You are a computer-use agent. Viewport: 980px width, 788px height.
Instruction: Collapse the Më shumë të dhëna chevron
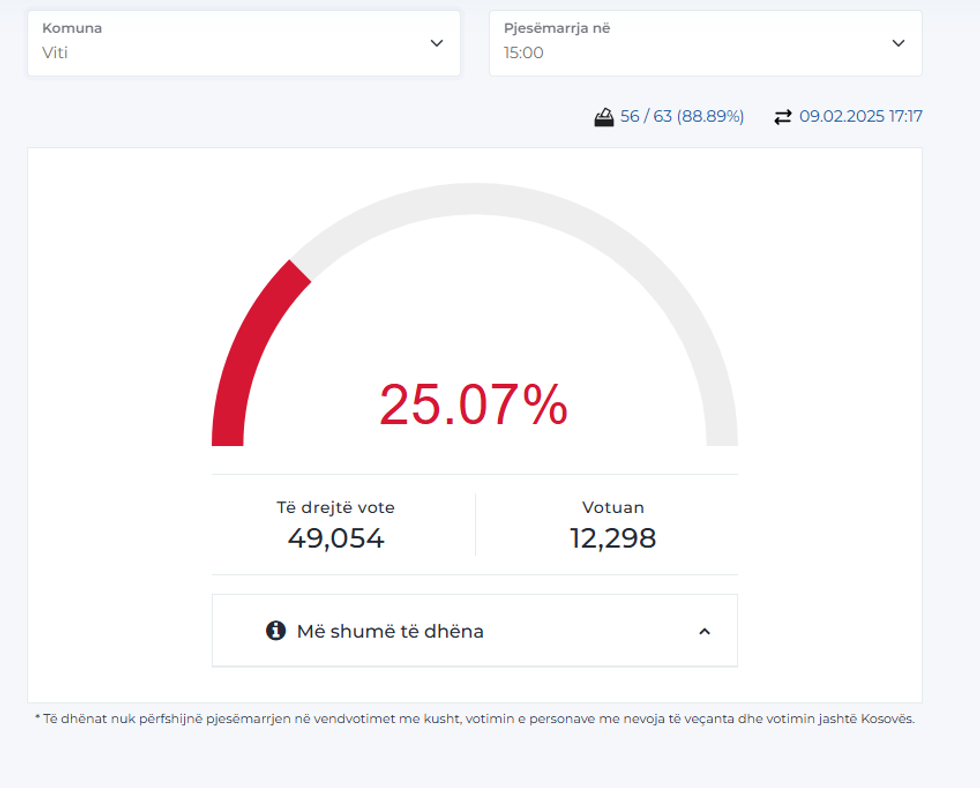pos(704,631)
